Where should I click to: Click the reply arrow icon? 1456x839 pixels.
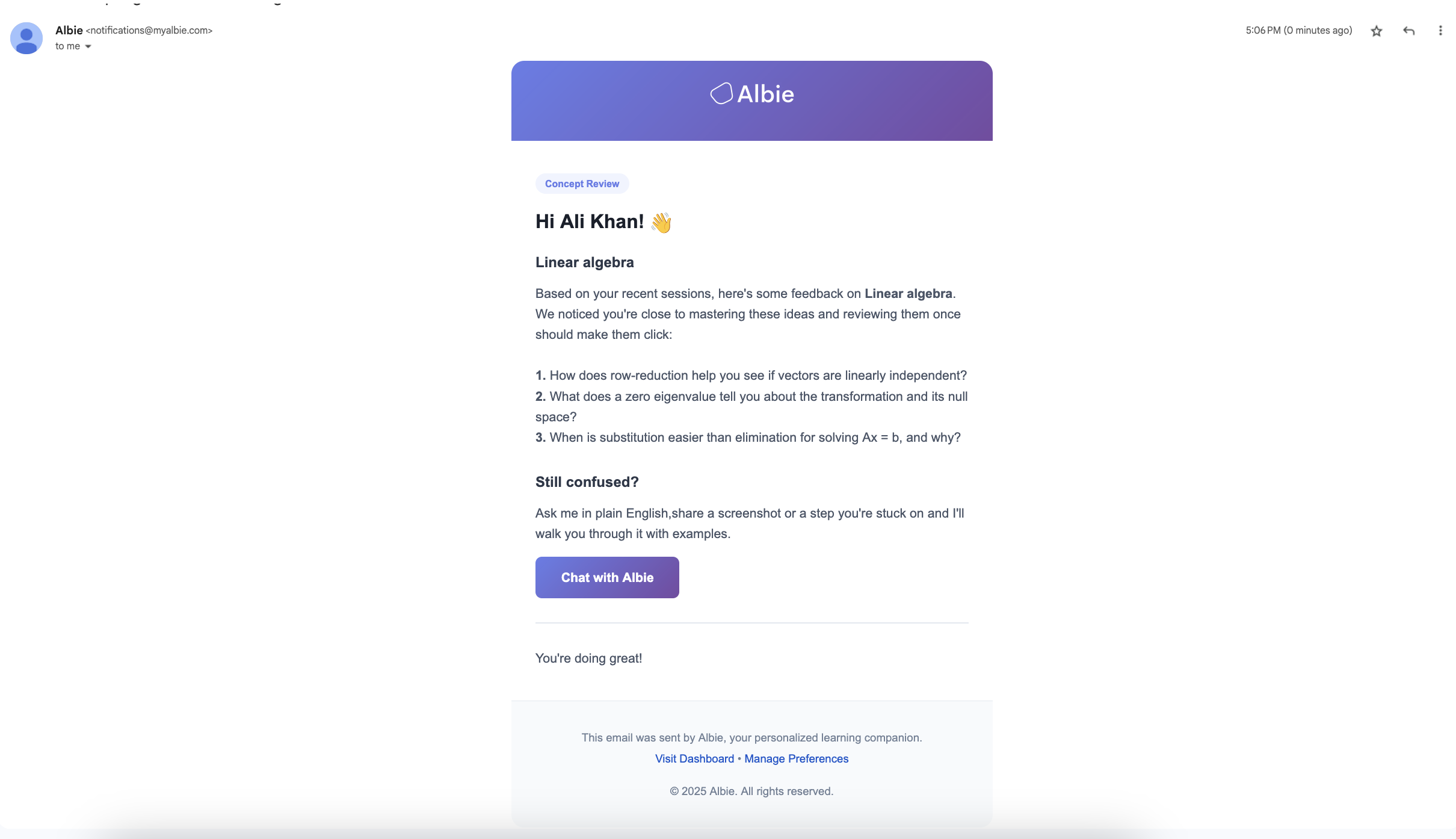(1408, 31)
